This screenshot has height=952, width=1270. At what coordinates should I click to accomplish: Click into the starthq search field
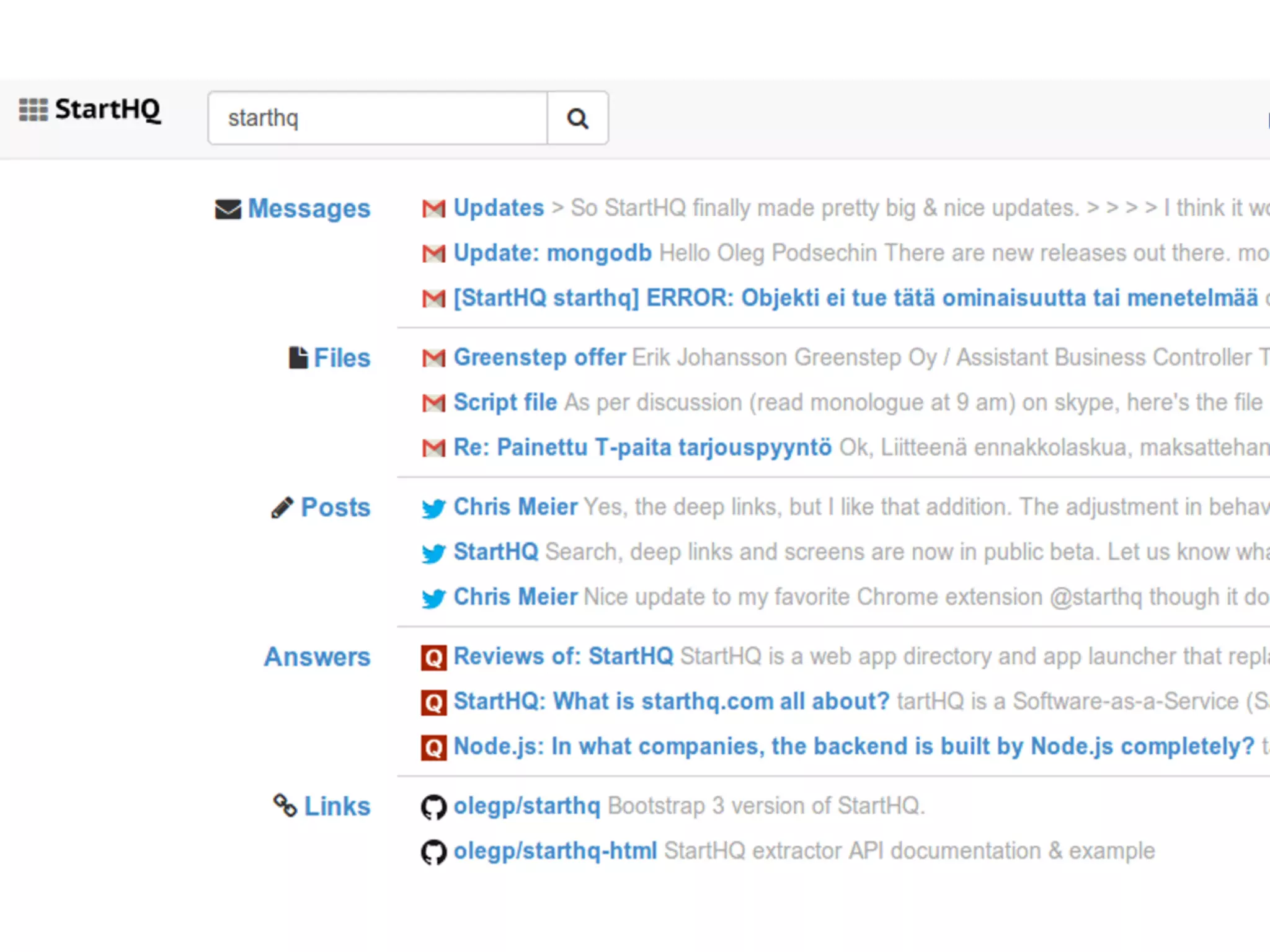[378, 118]
